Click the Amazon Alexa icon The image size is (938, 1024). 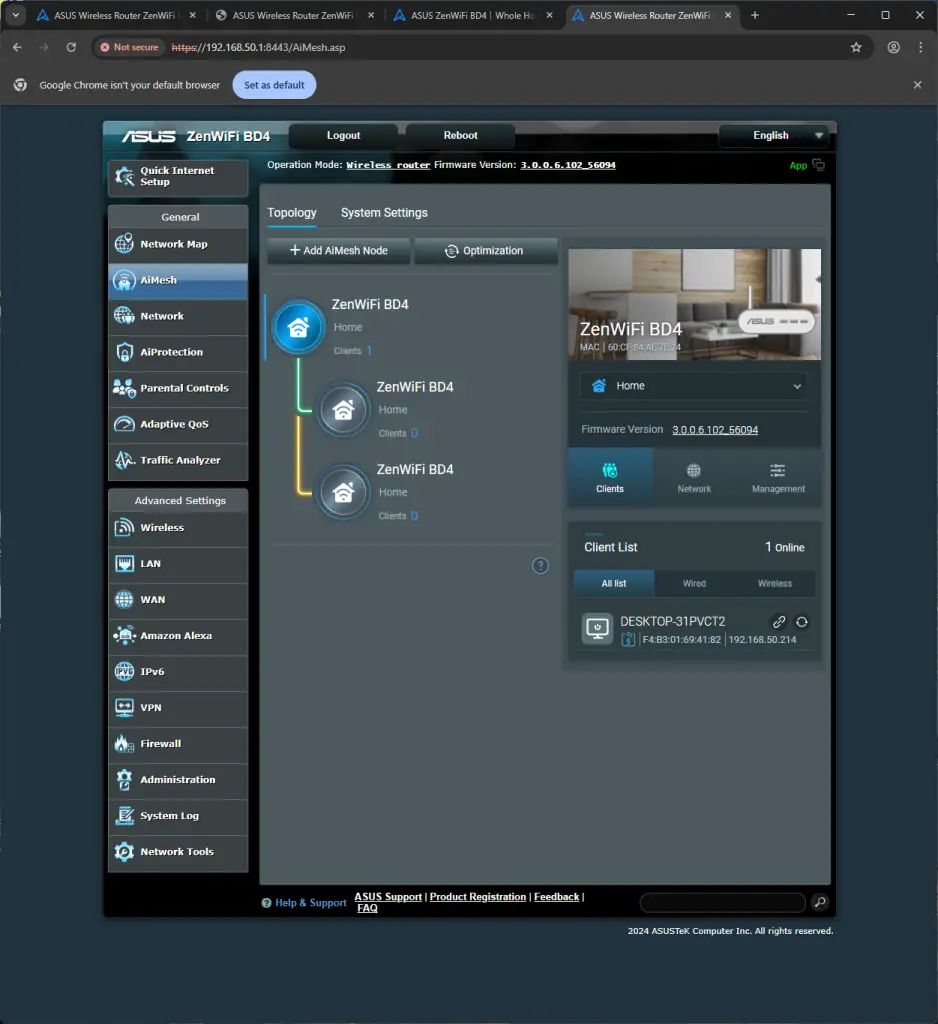pos(124,635)
